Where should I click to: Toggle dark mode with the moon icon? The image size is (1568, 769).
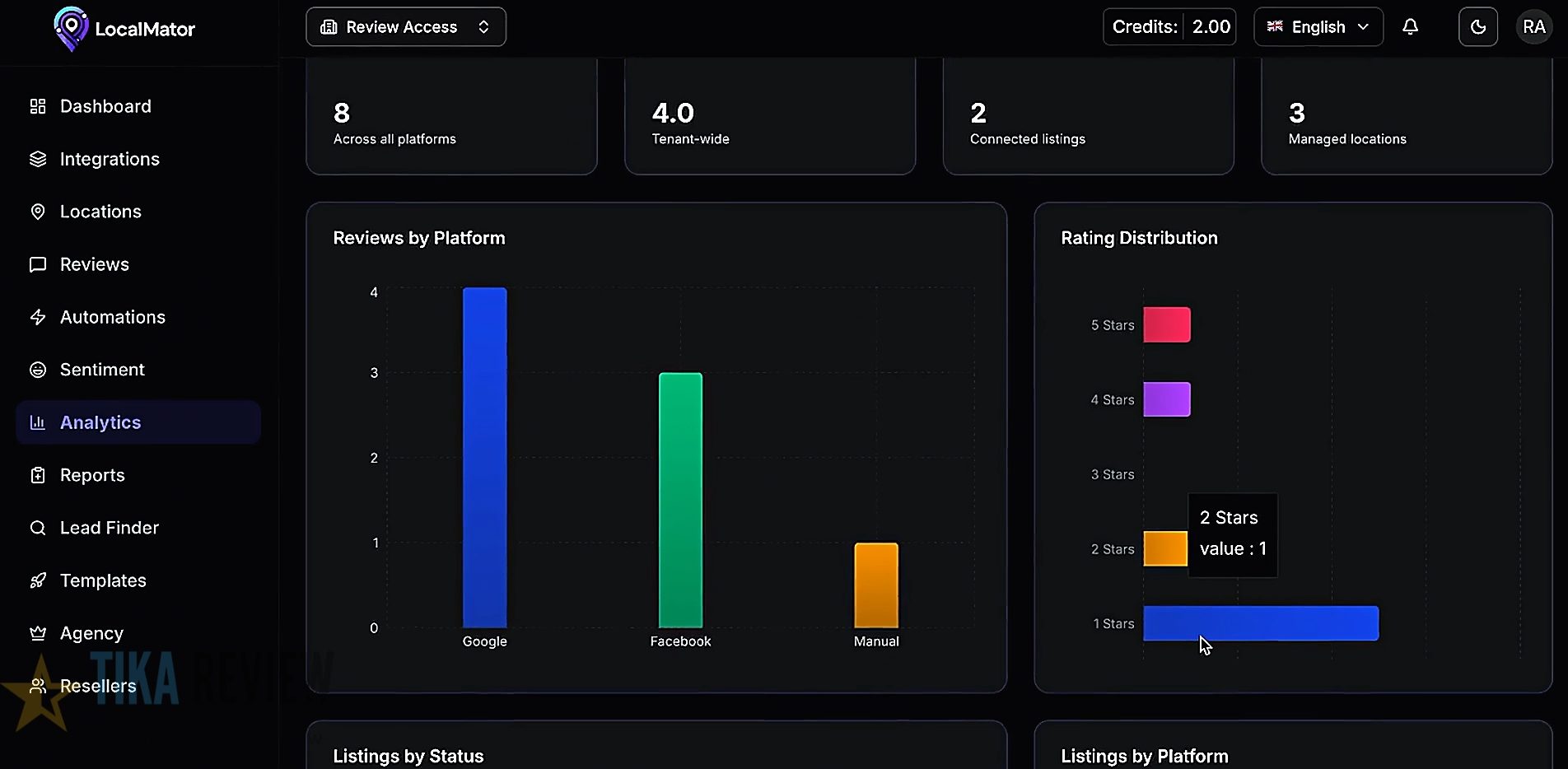[1477, 26]
